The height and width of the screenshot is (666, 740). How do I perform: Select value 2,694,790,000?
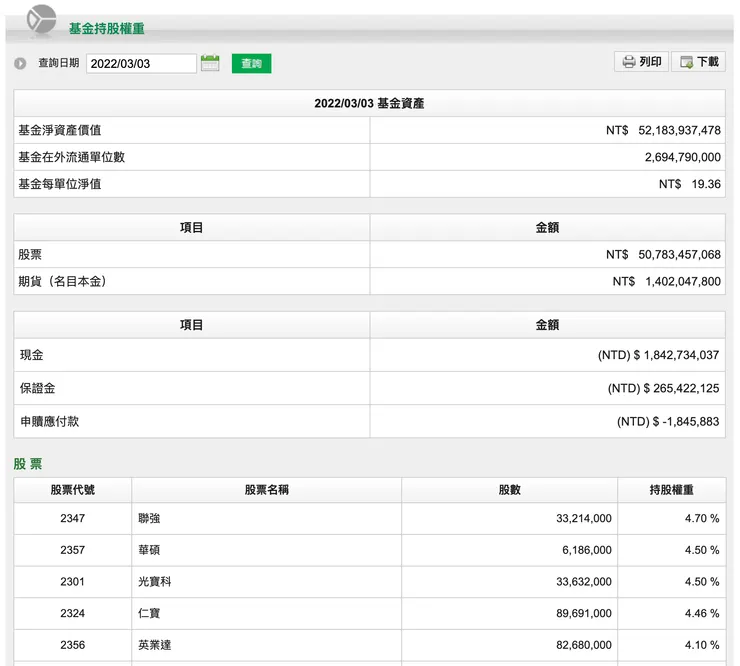tap(683, 157)
